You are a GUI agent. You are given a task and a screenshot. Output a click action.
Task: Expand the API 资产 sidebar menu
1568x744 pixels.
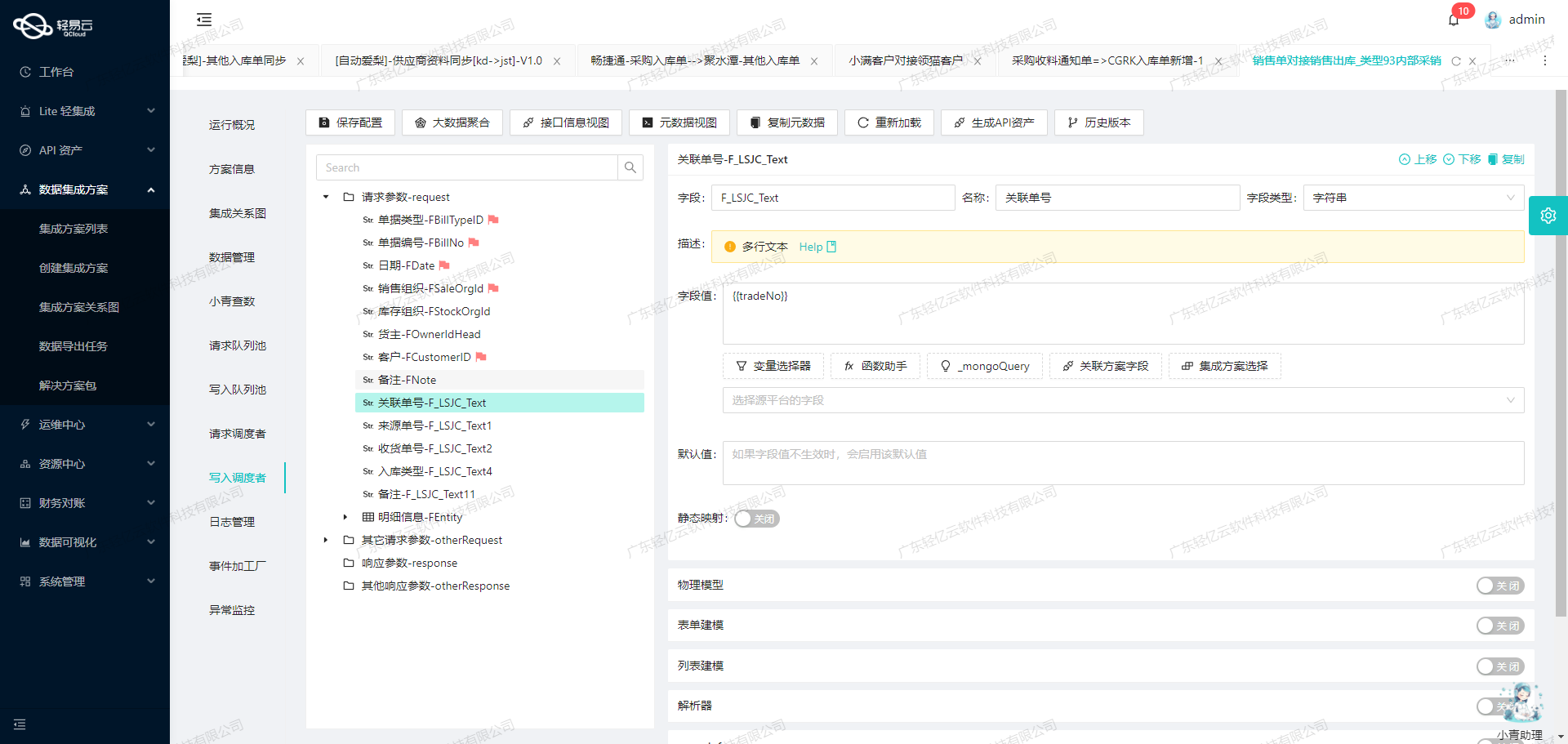(85, 150)
